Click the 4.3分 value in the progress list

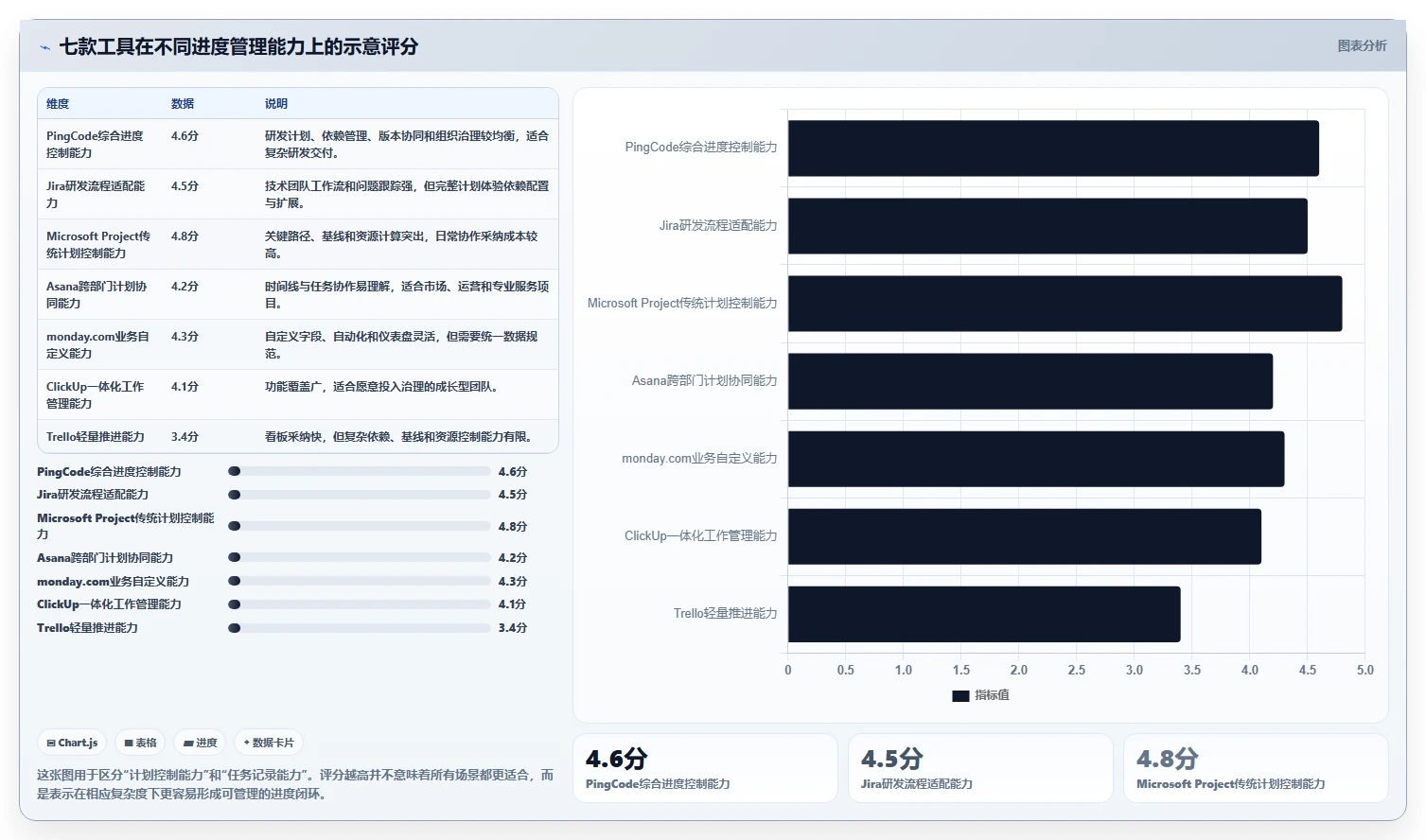[x=512, y=581]
